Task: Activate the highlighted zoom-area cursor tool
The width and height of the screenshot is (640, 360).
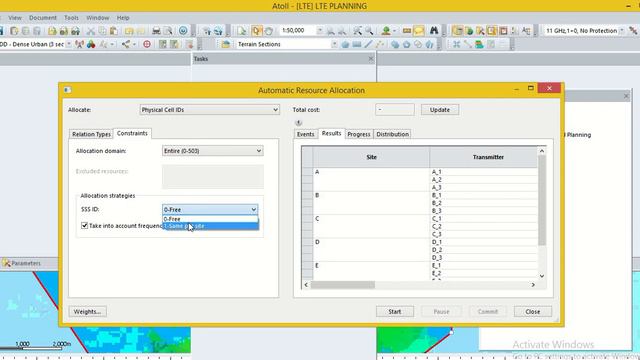Action: coord(256,31)
